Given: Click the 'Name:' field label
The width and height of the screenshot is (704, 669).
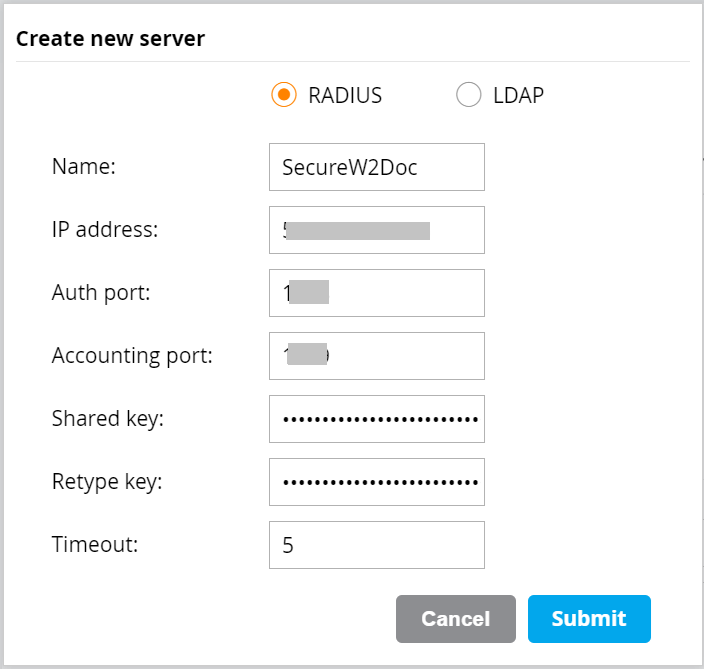Looking at the screenshot, I should [x=84, y=167].
